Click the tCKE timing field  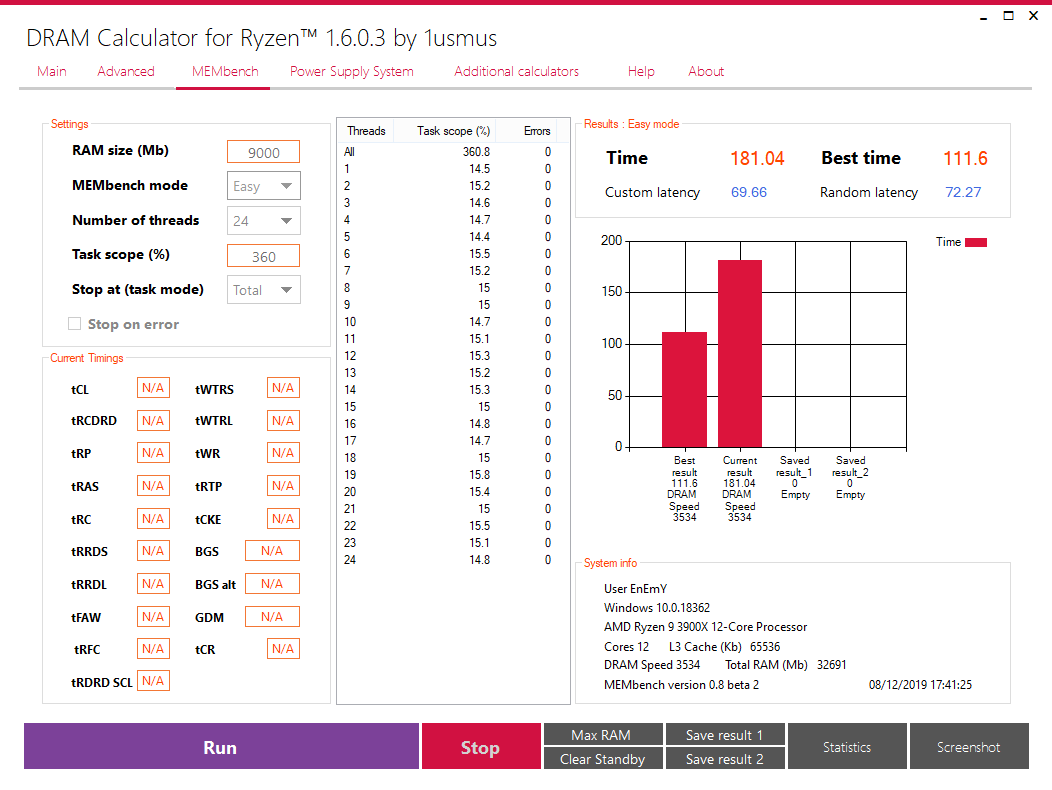pyautogui.click(x=283, y=519)
